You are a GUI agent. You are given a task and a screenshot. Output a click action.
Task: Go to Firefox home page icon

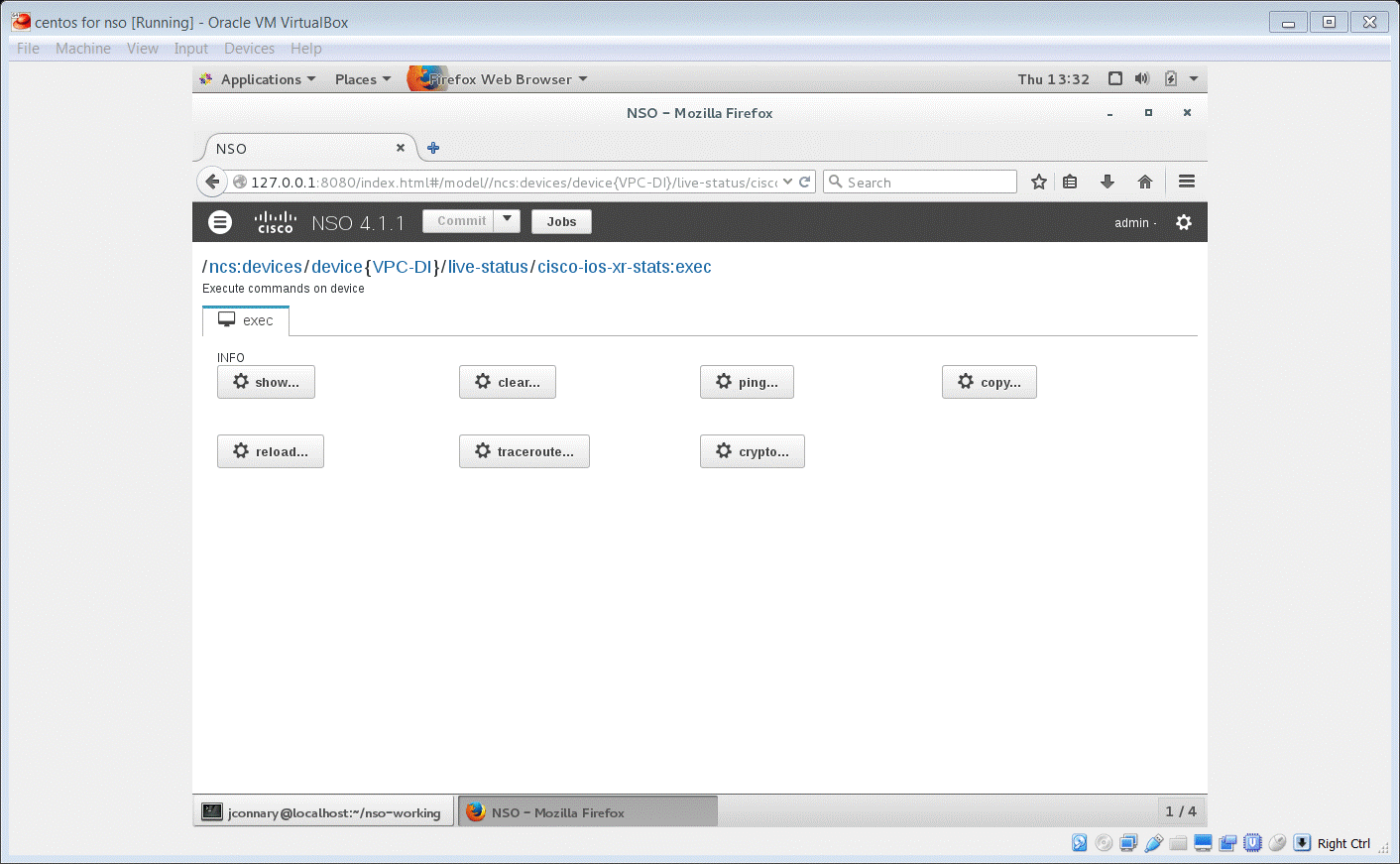point(1145,182)
